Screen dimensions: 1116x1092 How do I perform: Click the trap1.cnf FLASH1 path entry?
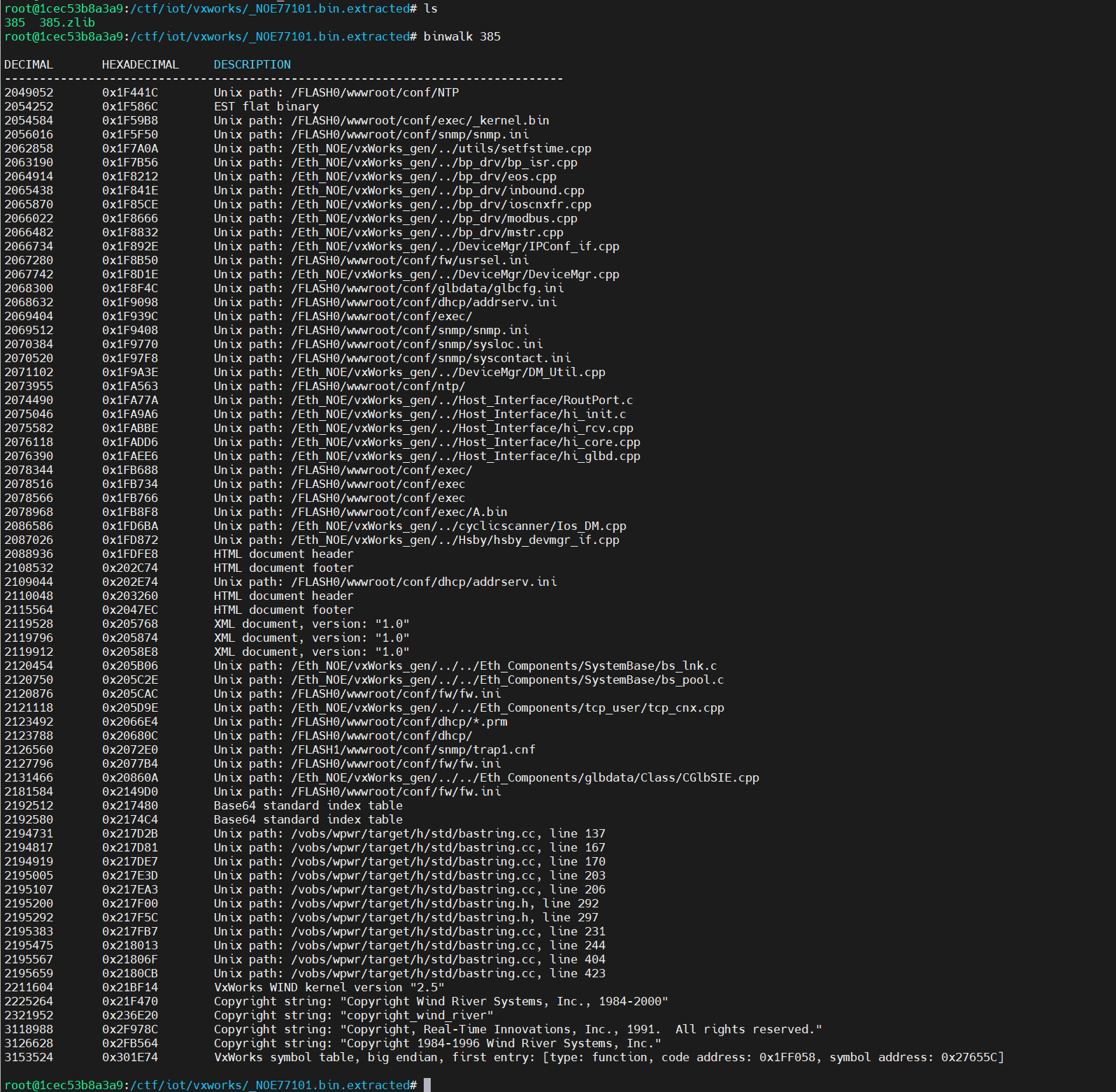coord(374,749)
